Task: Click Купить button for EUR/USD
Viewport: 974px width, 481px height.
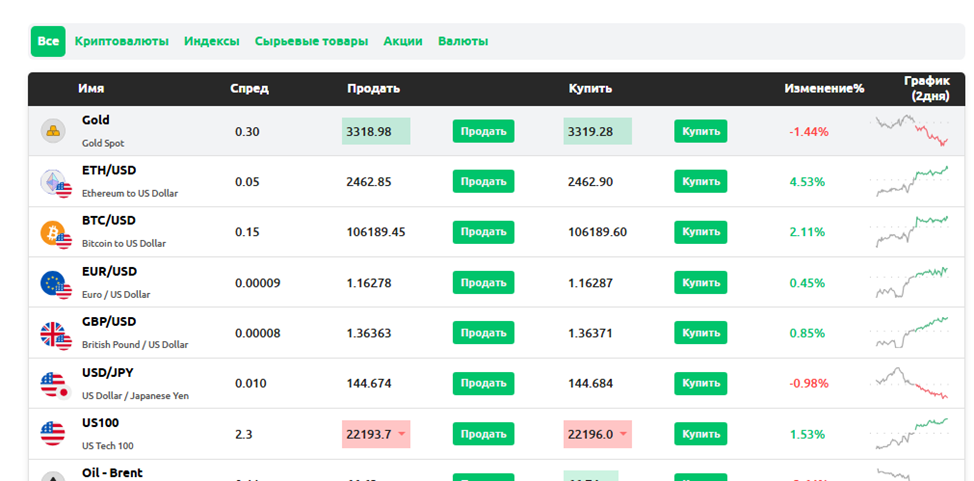Action: click(701, 283)
